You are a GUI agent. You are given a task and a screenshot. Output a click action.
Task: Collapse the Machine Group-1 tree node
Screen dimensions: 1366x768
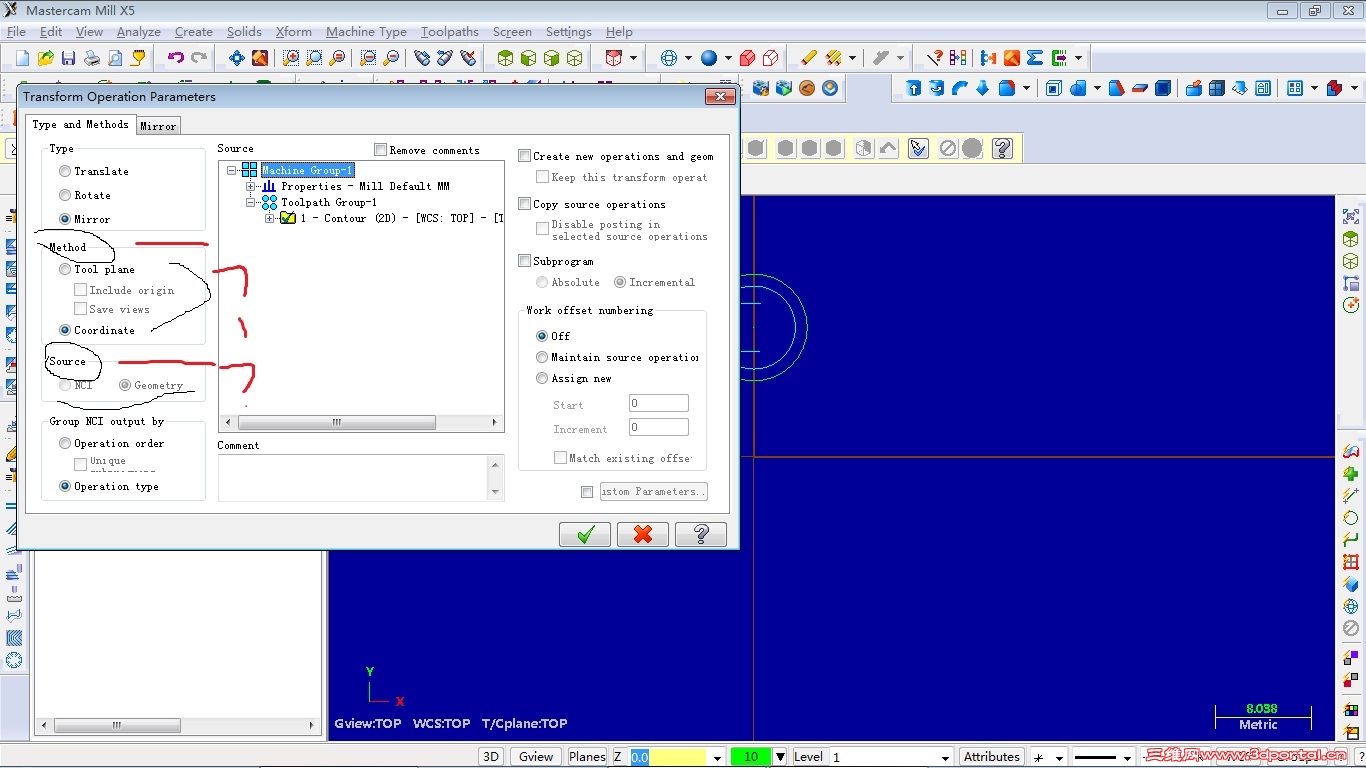point(233,170)
